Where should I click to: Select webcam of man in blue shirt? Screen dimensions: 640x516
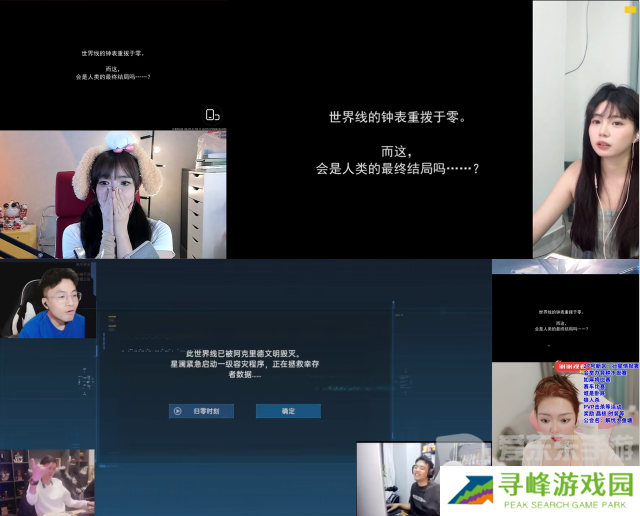(48, 302)
